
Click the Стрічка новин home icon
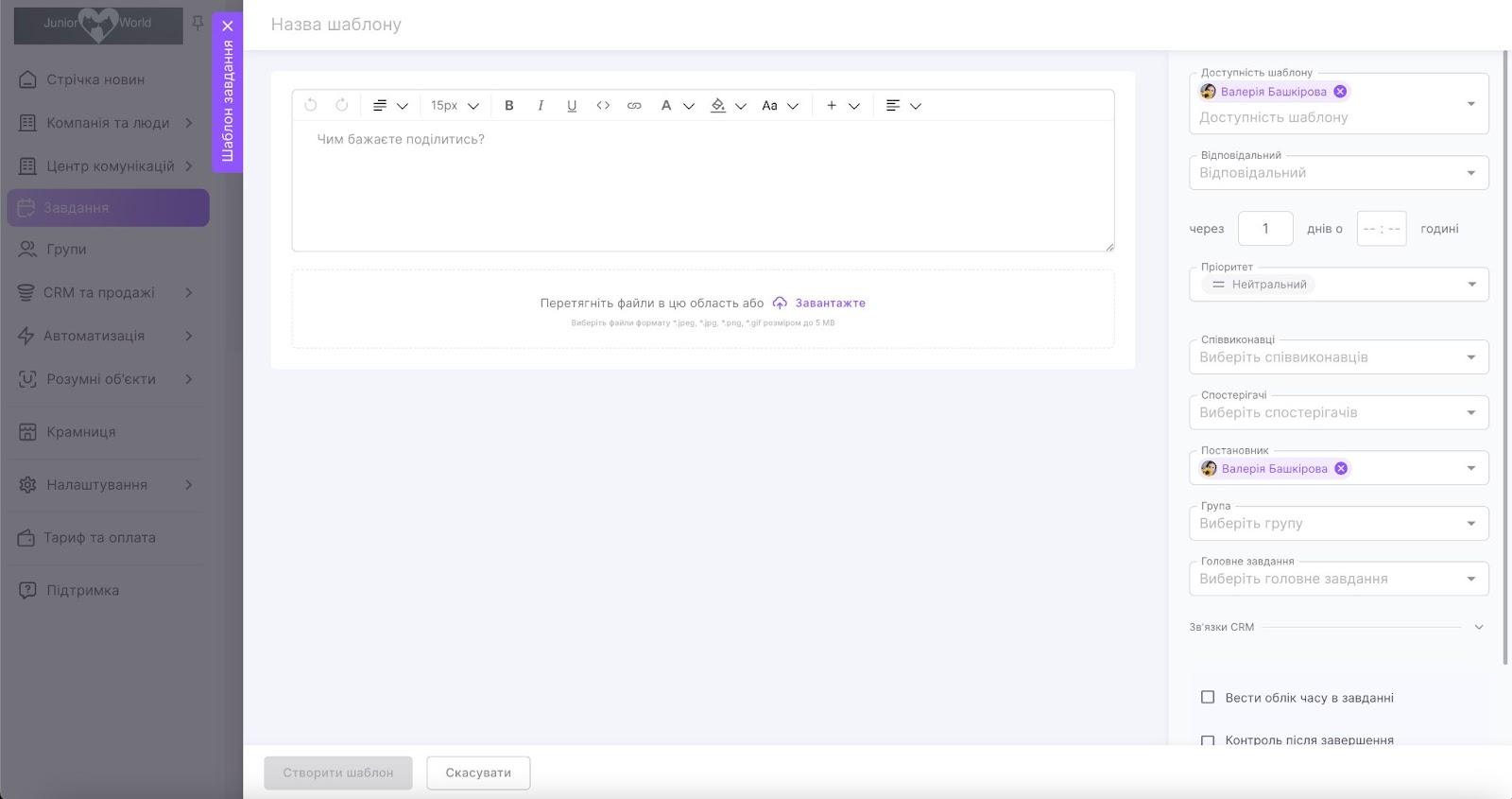28,79
